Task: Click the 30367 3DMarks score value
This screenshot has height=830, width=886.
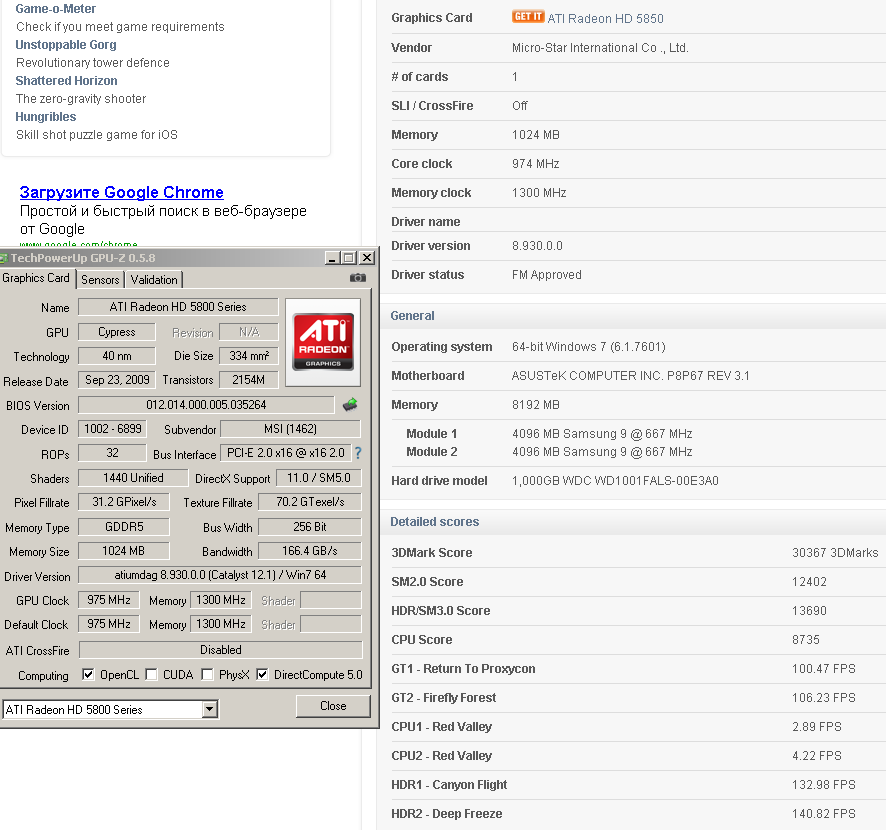Action: (835, 553)
